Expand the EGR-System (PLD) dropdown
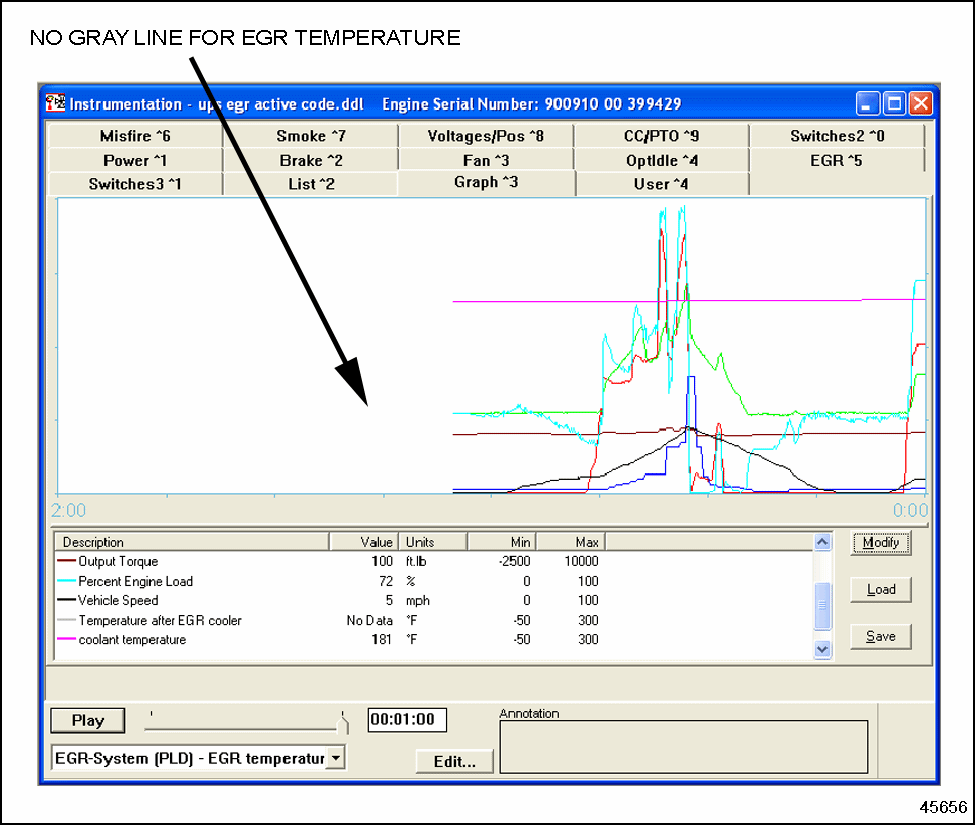Screen dimensions: 975x825 336,758
